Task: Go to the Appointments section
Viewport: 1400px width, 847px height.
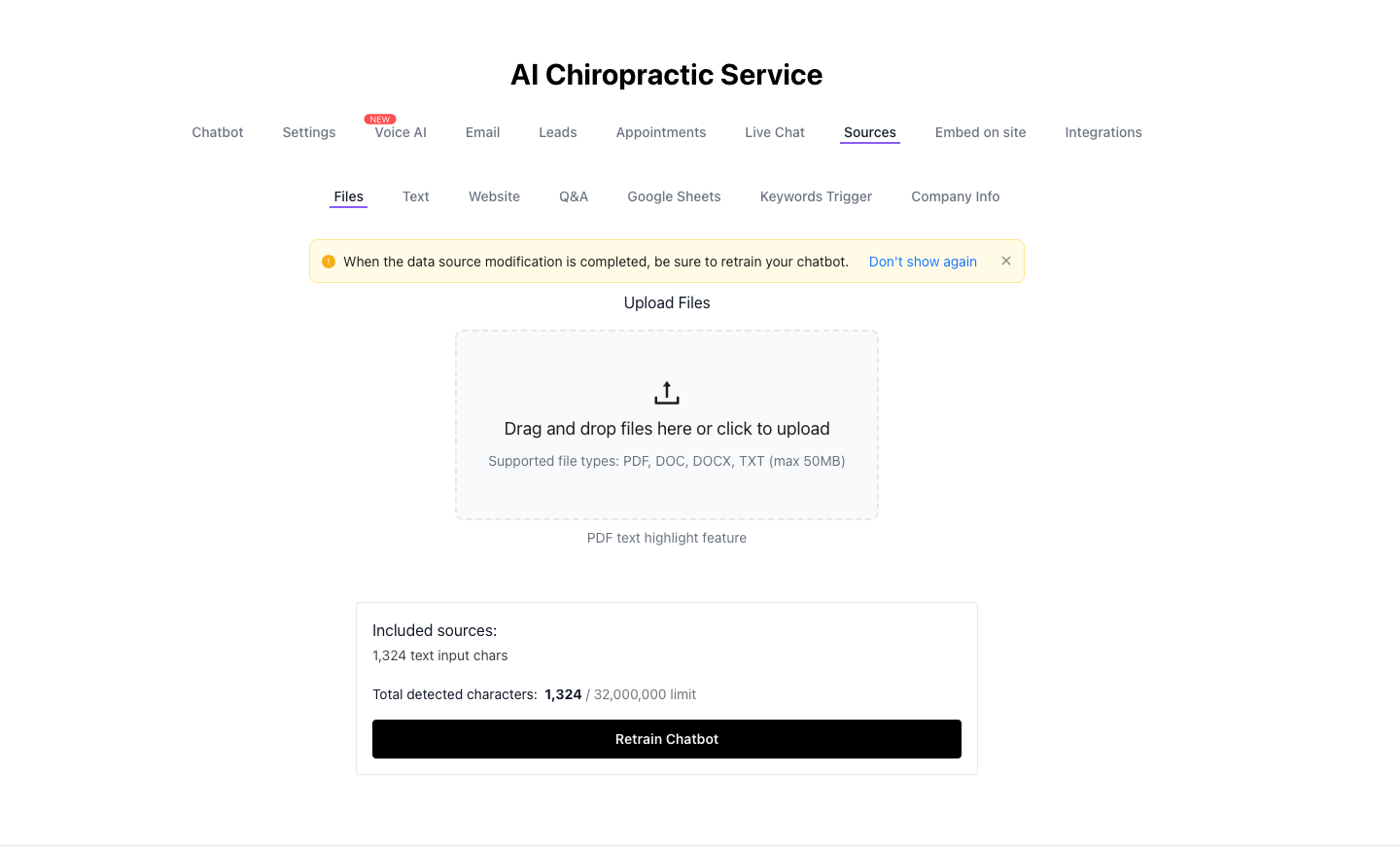Action: click(x=660, y=132)
